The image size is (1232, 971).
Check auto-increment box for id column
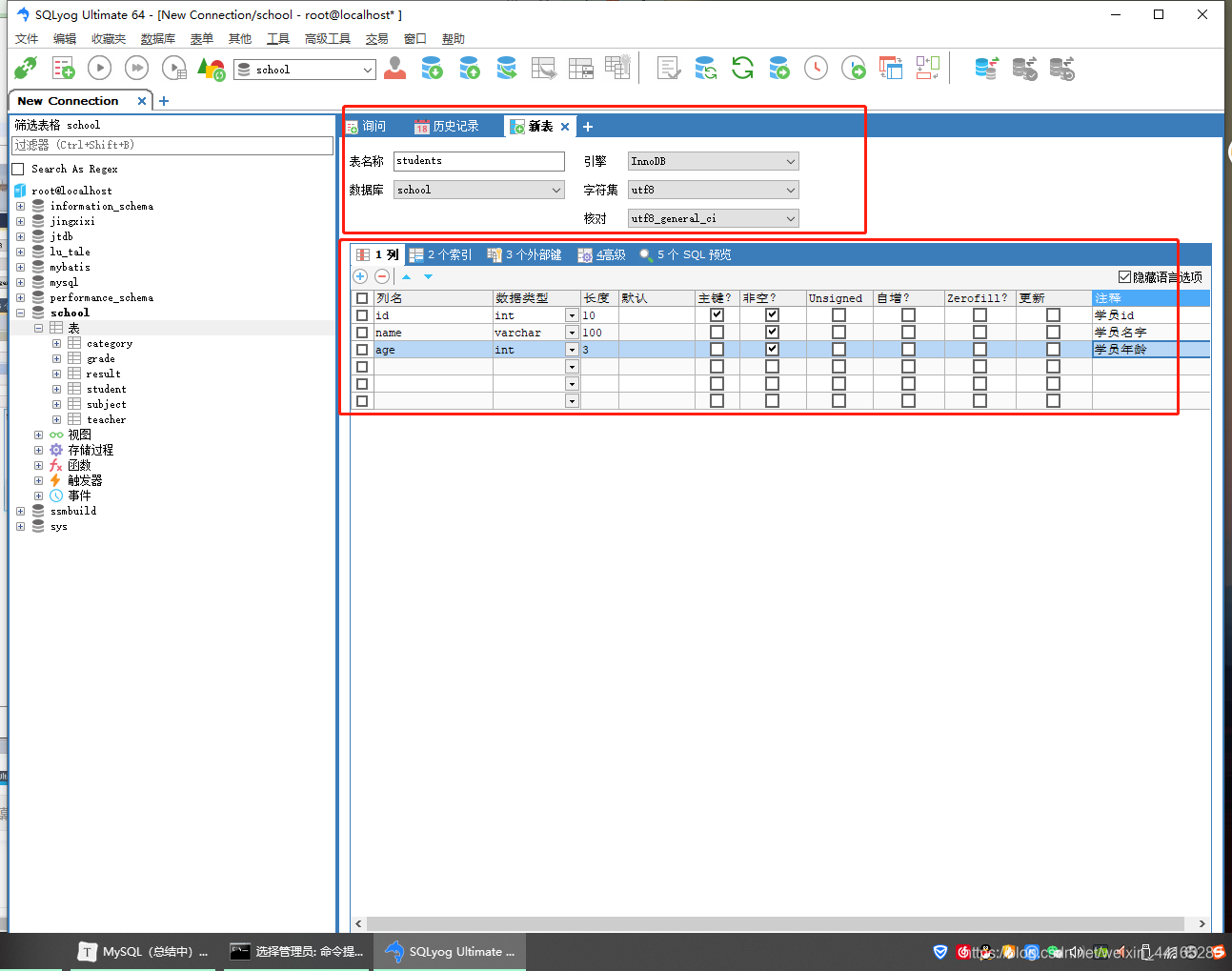point(908,314)
